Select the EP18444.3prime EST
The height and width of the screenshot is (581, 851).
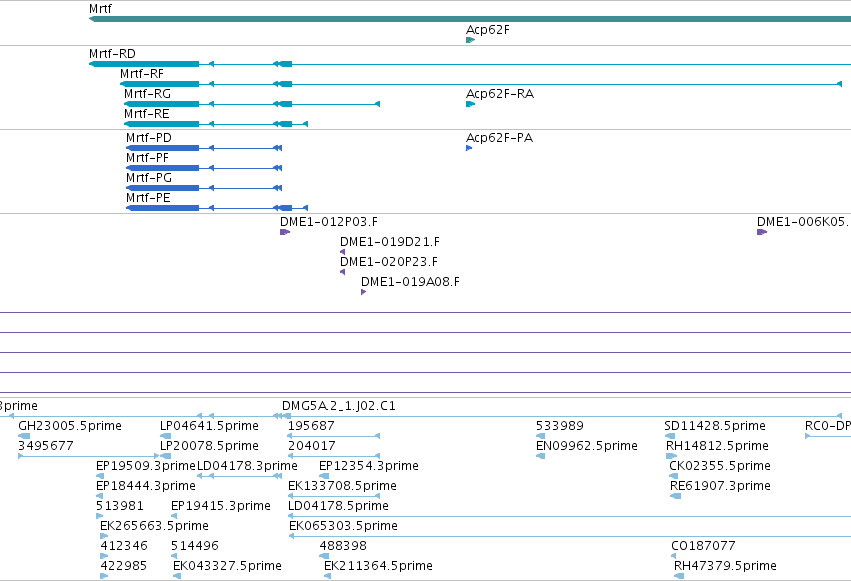tap(99, 496)
